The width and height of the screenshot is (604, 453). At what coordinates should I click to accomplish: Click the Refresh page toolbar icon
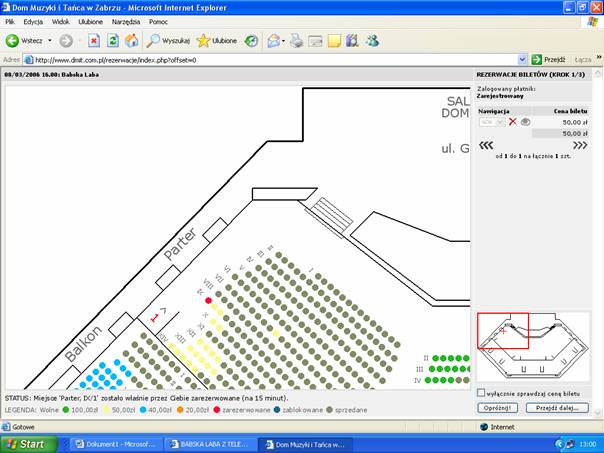click(x=112, y=41)
